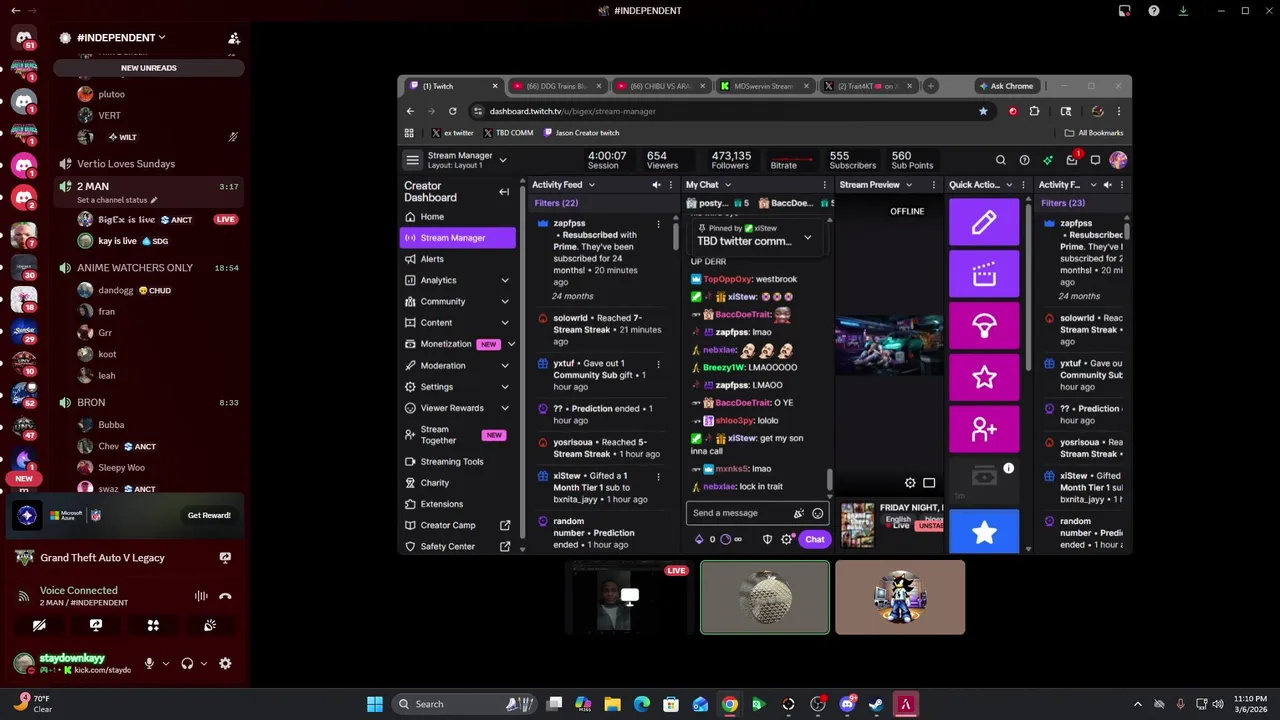The width and height of the screenshot is (1280, 720).
Task: Click the Activity Feed scrollbar thumb
Action: pos(675,235)
